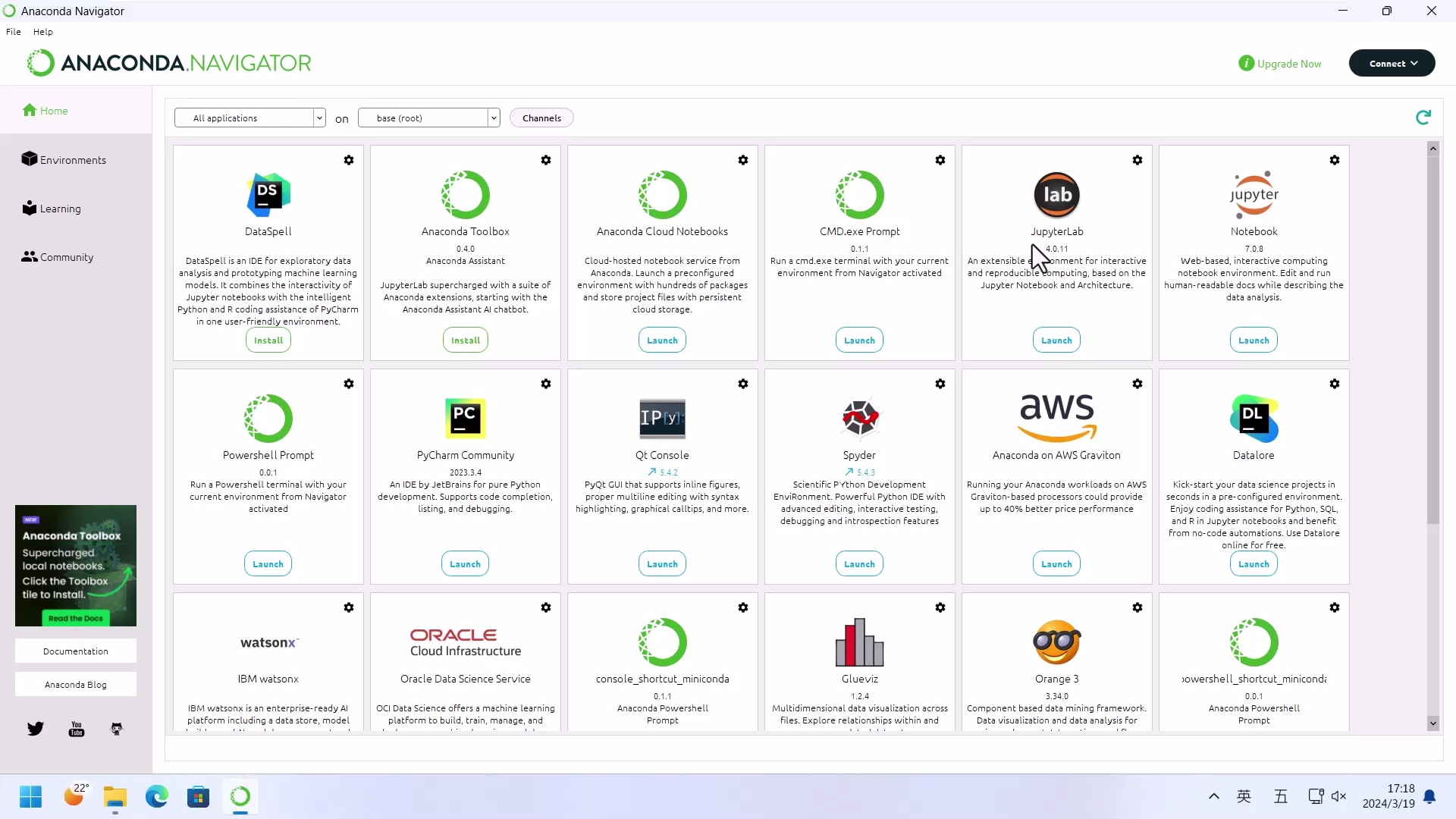Viewport: 1456px width, 819px height.
Task: Open Anaconda Twitter icon in sidebar
Action: (x=36, y=729)
